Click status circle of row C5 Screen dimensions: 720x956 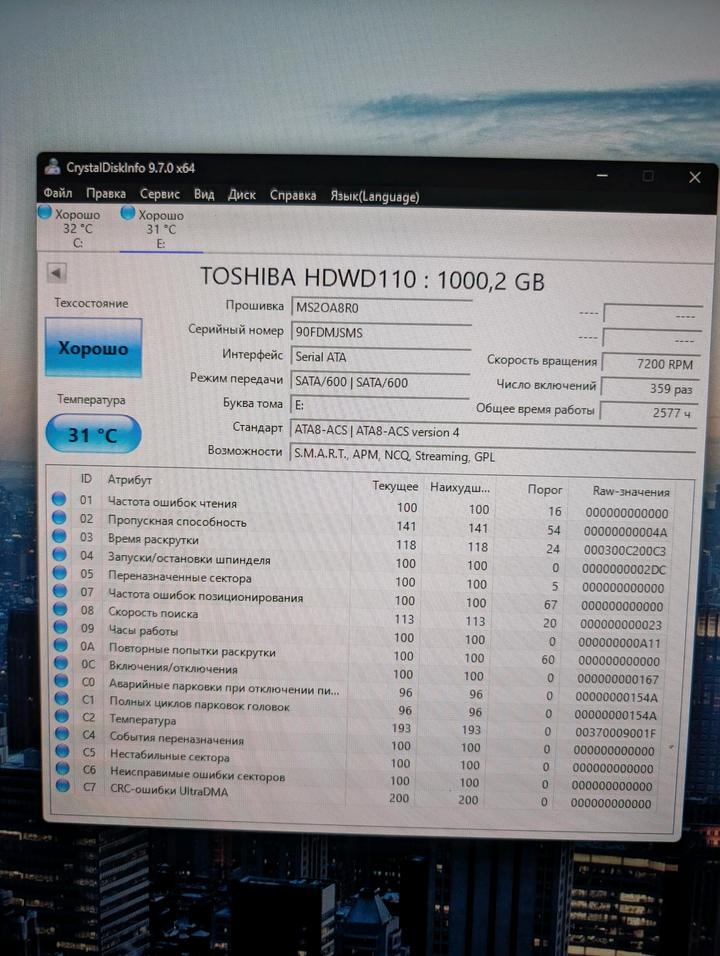coord(63,751)
